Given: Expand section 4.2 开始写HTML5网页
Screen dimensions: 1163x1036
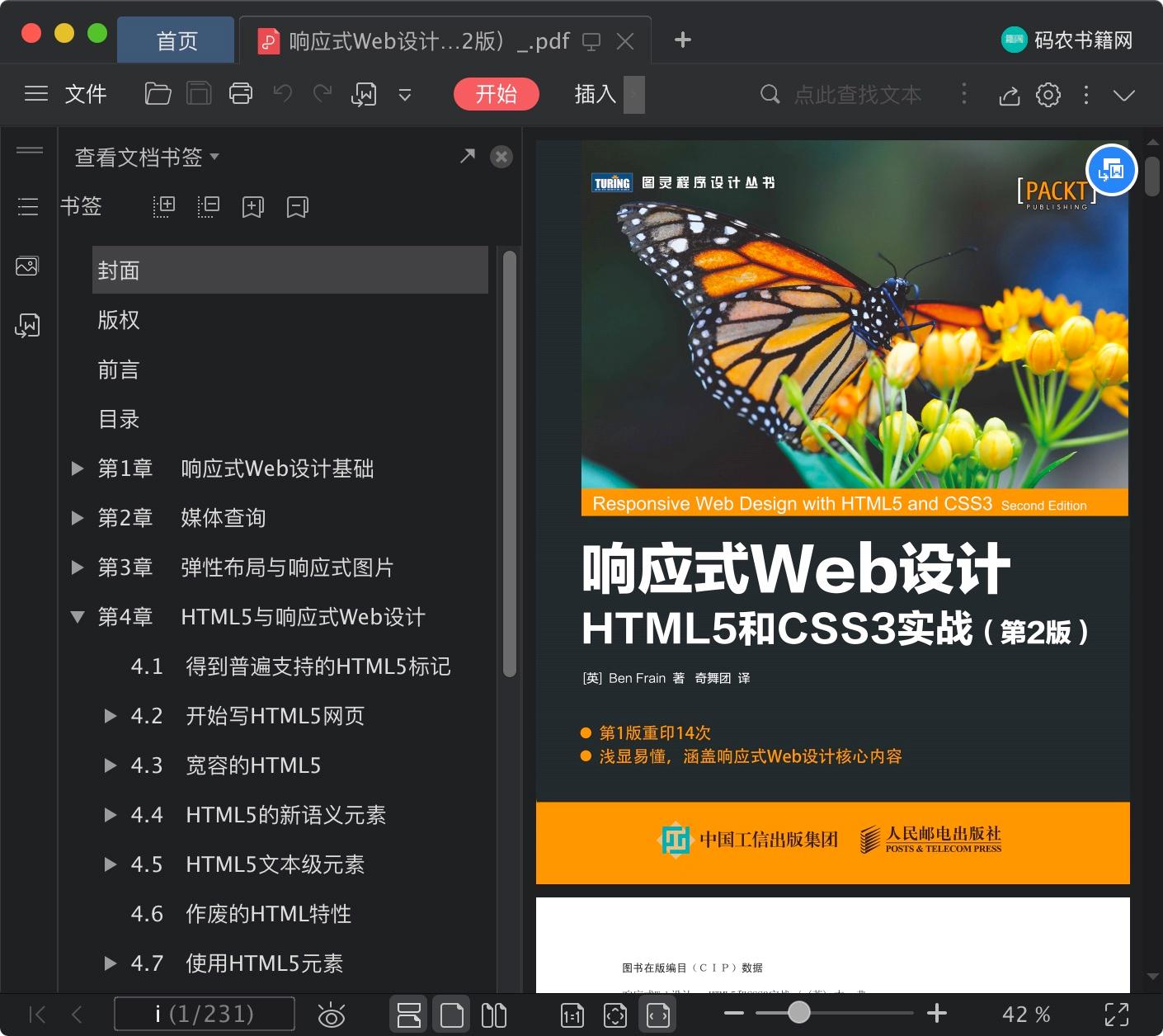Looking at the screenshot, I should tap(111, 716).
